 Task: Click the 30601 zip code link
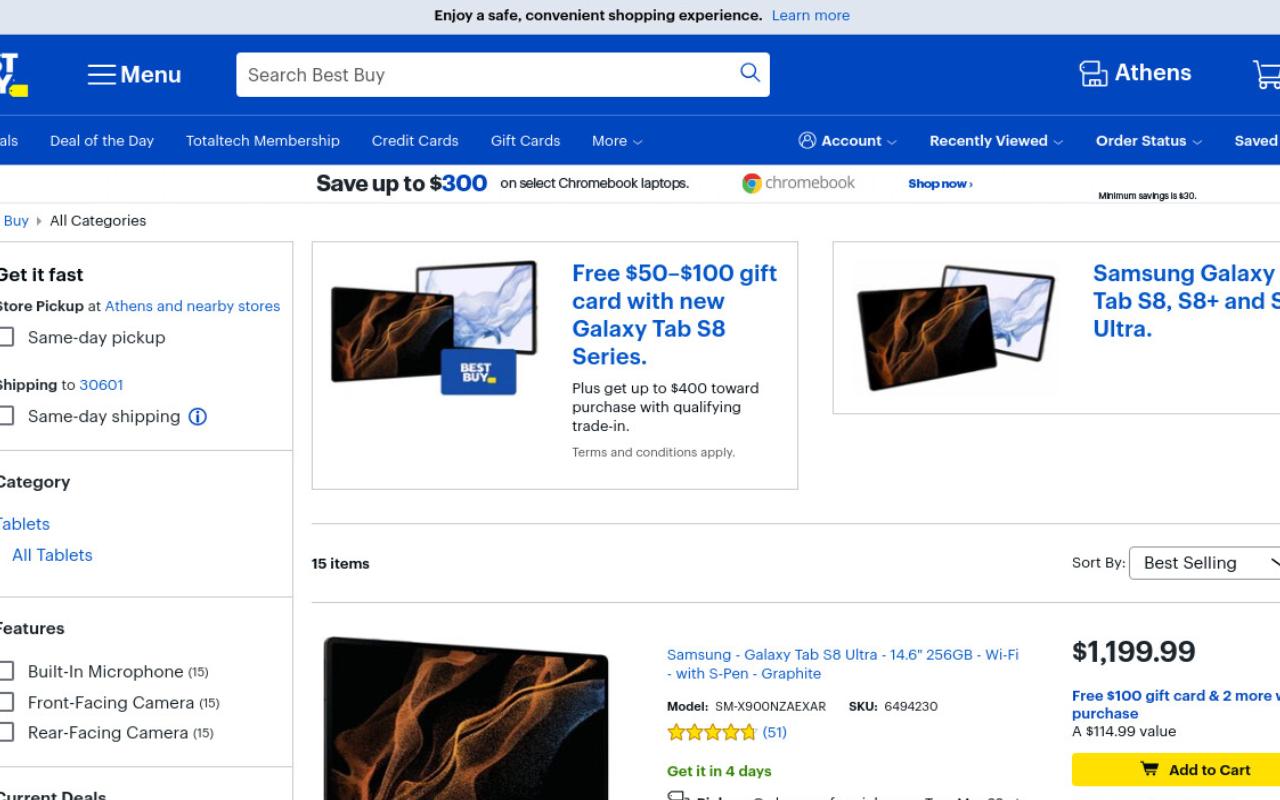[x=101, y=385]
